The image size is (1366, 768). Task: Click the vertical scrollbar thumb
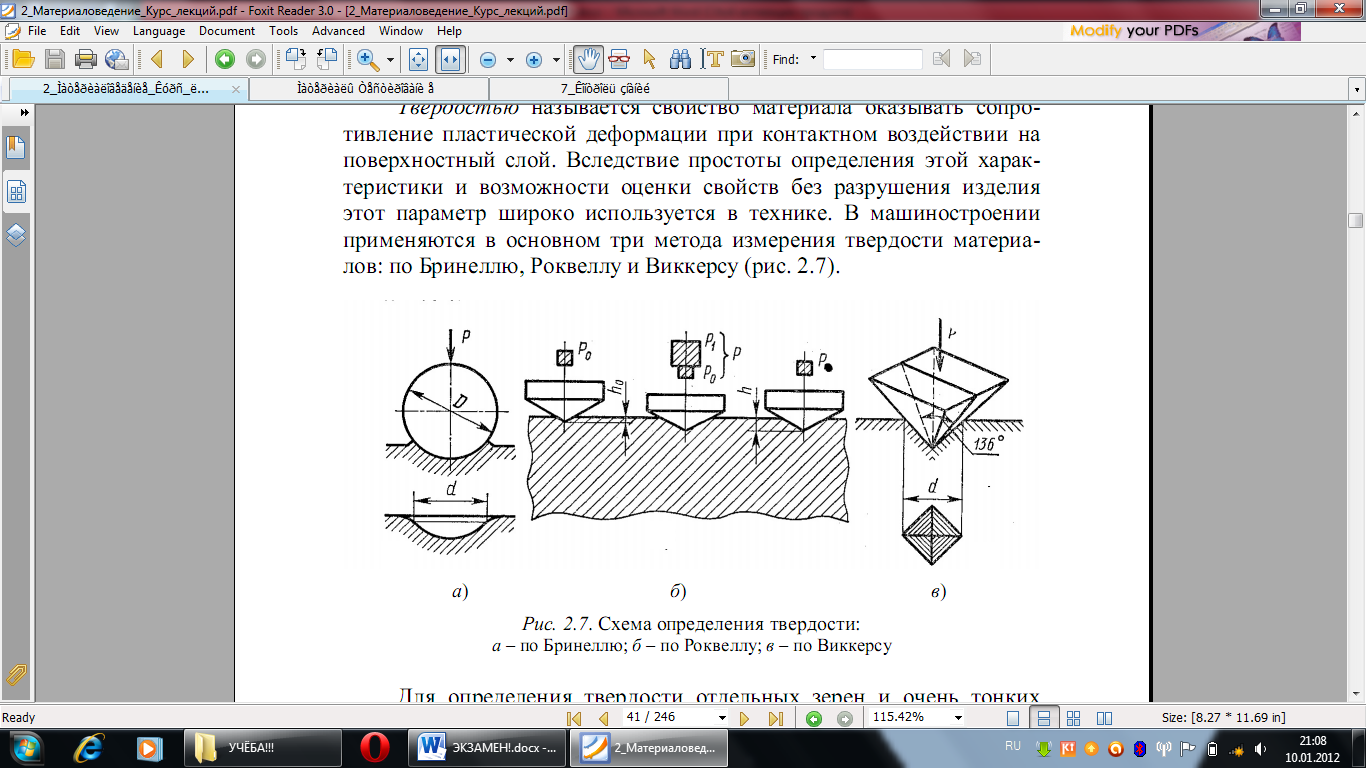coord(1356,221)
